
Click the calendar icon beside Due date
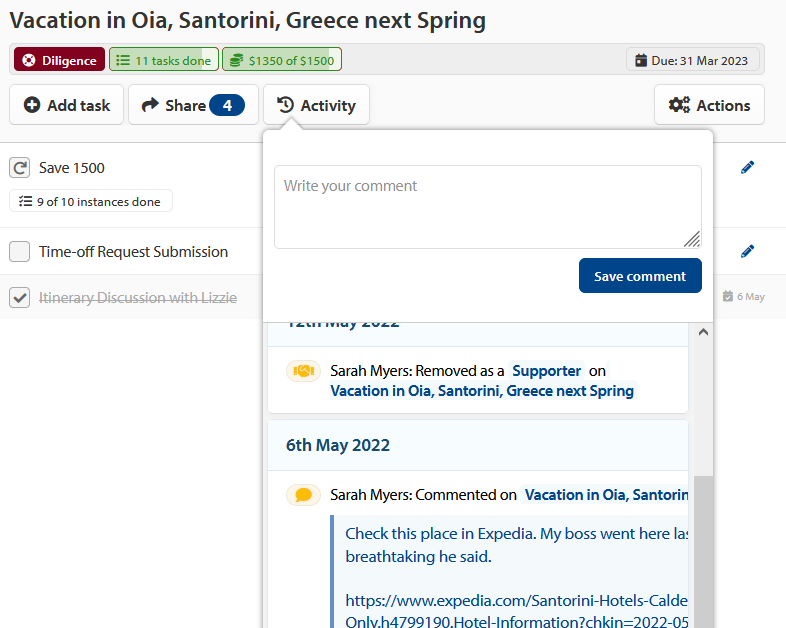click(641, 61)
